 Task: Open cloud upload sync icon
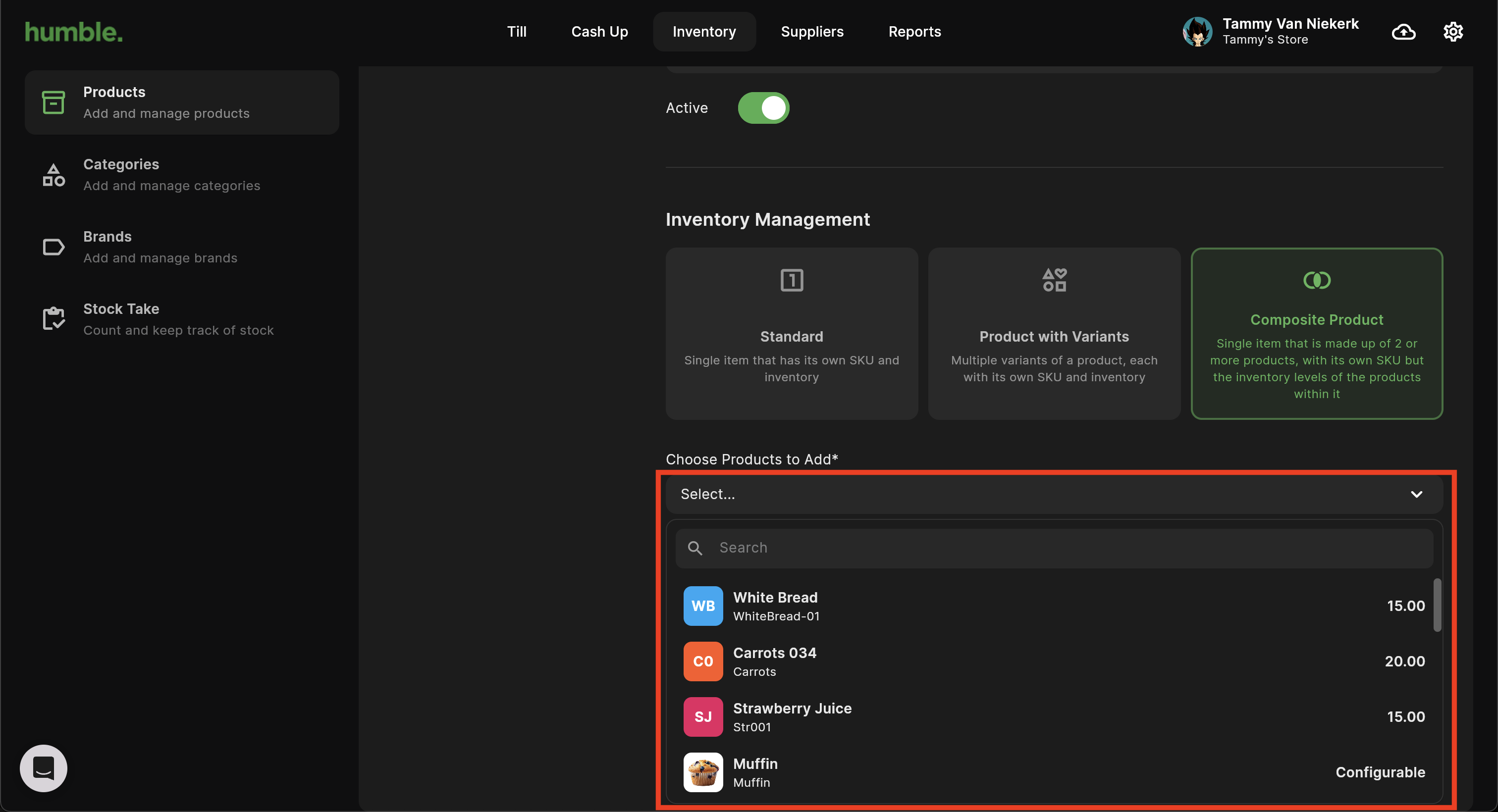click(x=1403, y=31)
